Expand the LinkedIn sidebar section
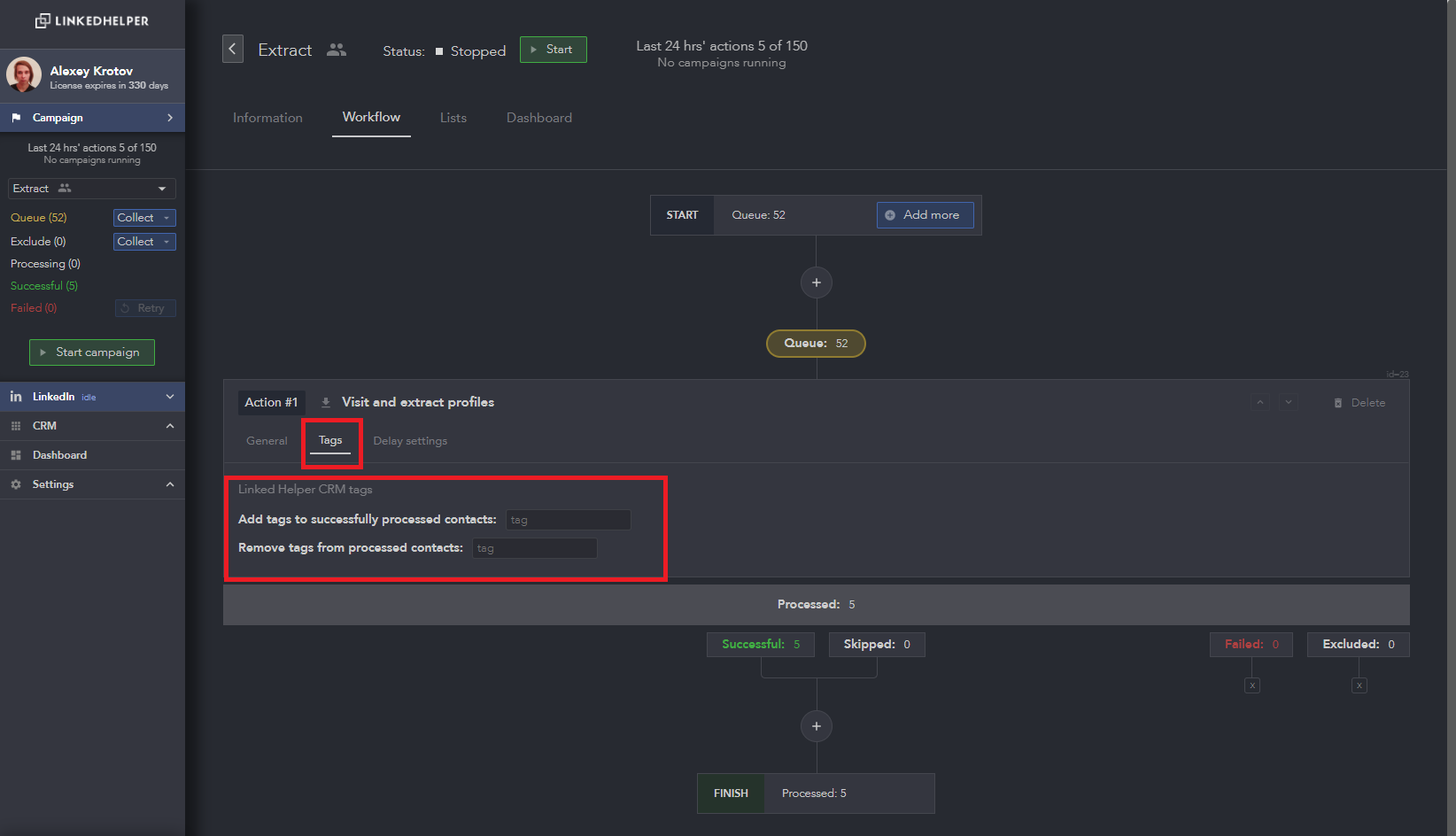Viewport: 1456px width, 836px height. click(92, 397)
